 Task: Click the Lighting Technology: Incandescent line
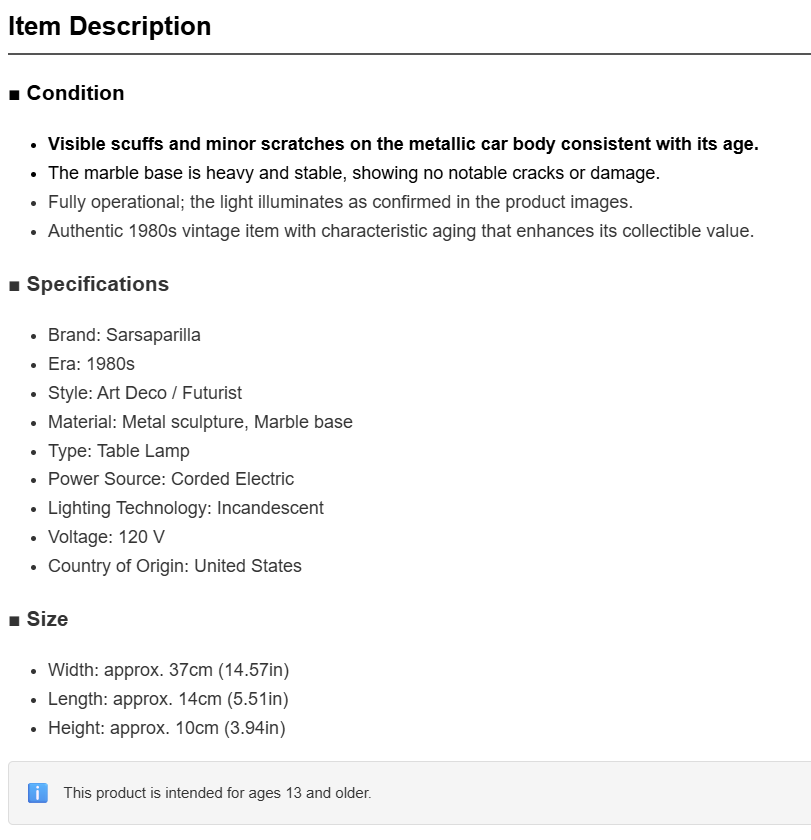[x=186, y=508]
